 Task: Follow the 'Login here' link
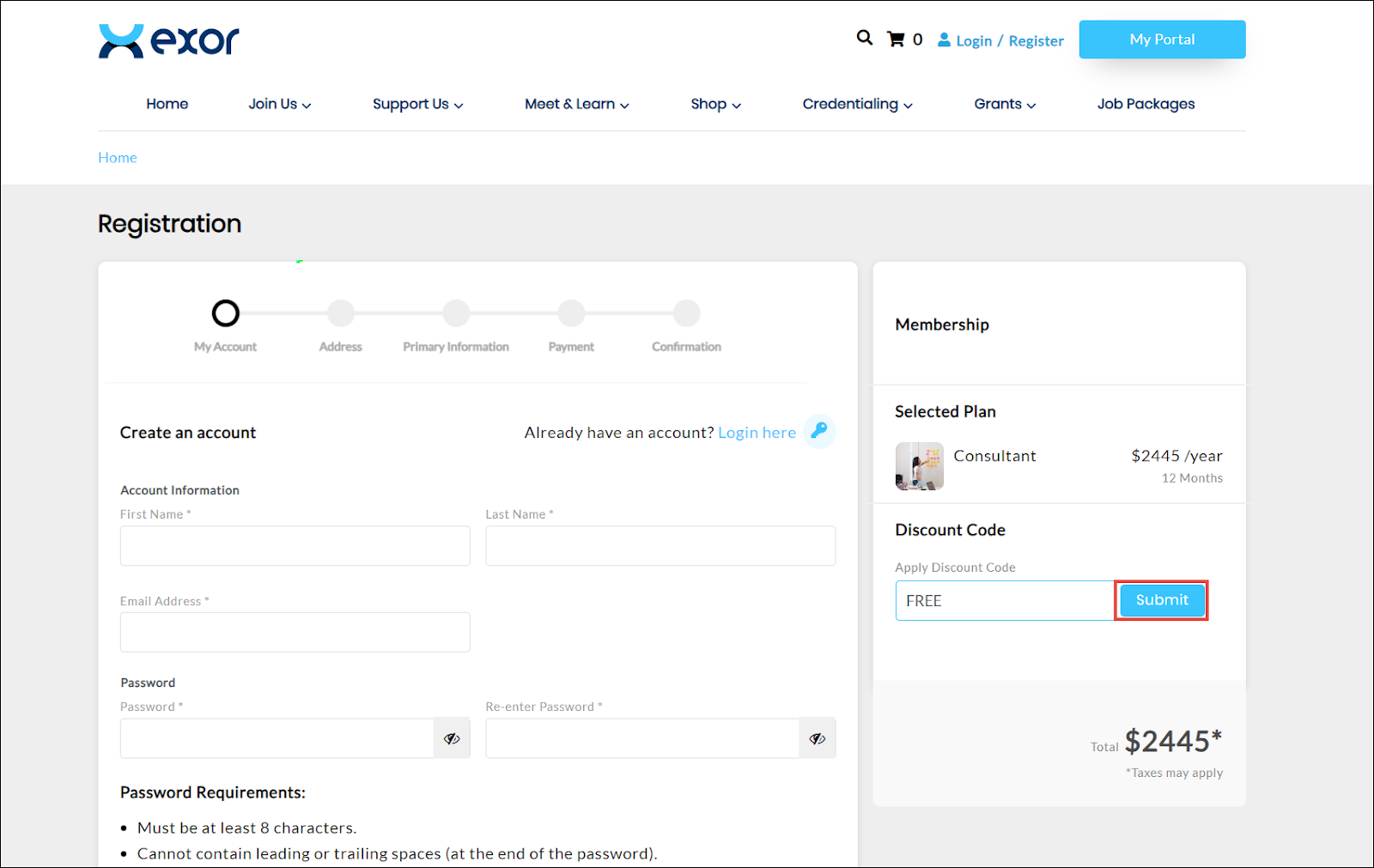coord(757,433)
